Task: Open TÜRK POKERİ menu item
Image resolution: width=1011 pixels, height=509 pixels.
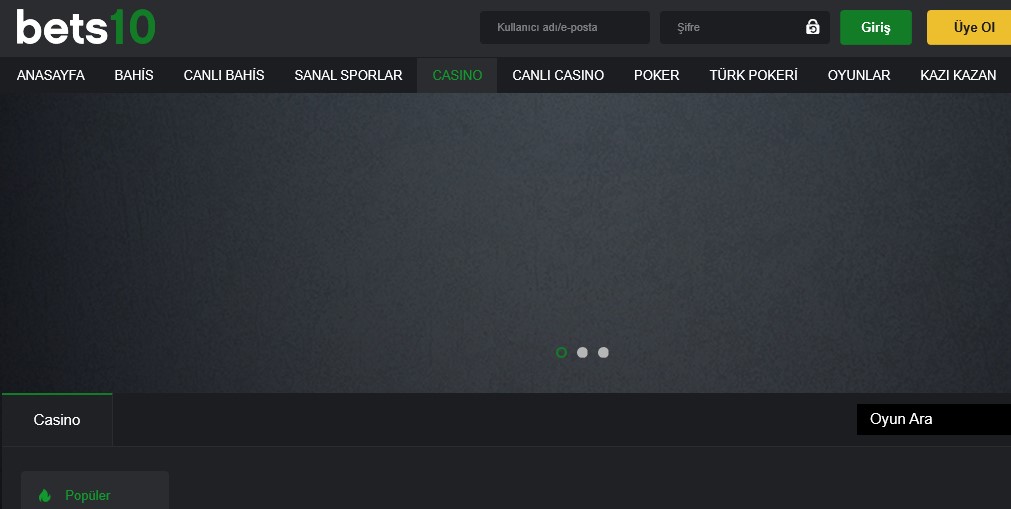Action: [753, 75]
